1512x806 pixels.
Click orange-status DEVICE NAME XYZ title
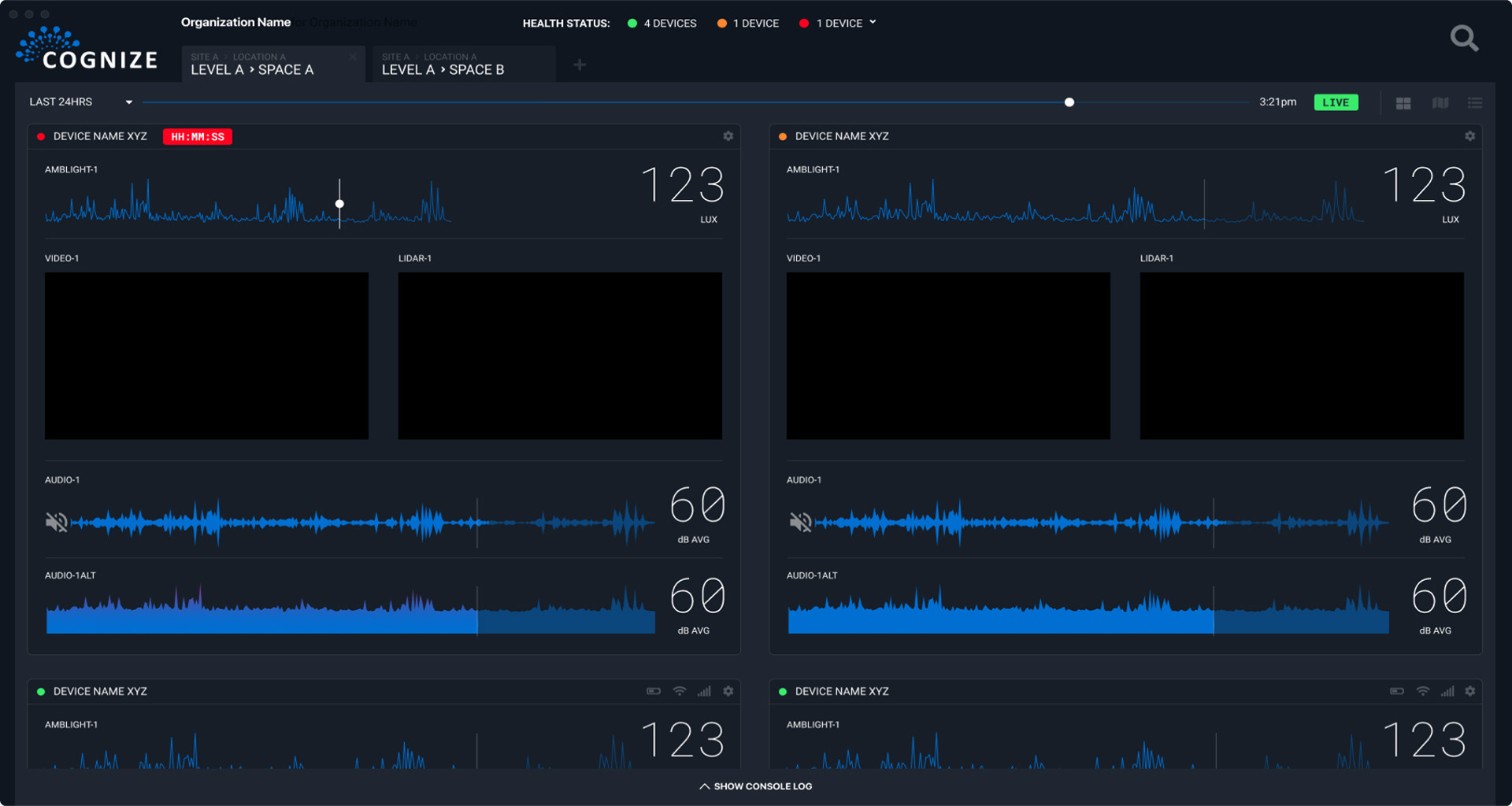point(842,136)
